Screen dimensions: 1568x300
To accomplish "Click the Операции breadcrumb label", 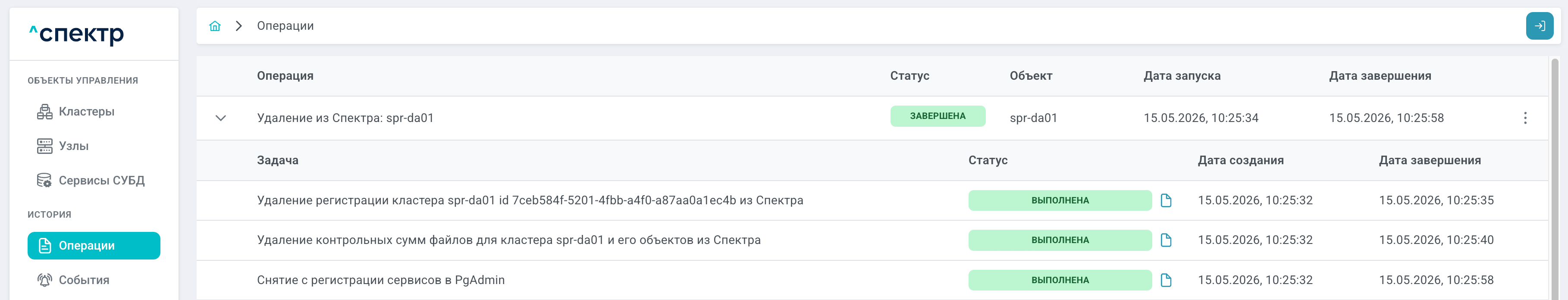I will 285,26.
